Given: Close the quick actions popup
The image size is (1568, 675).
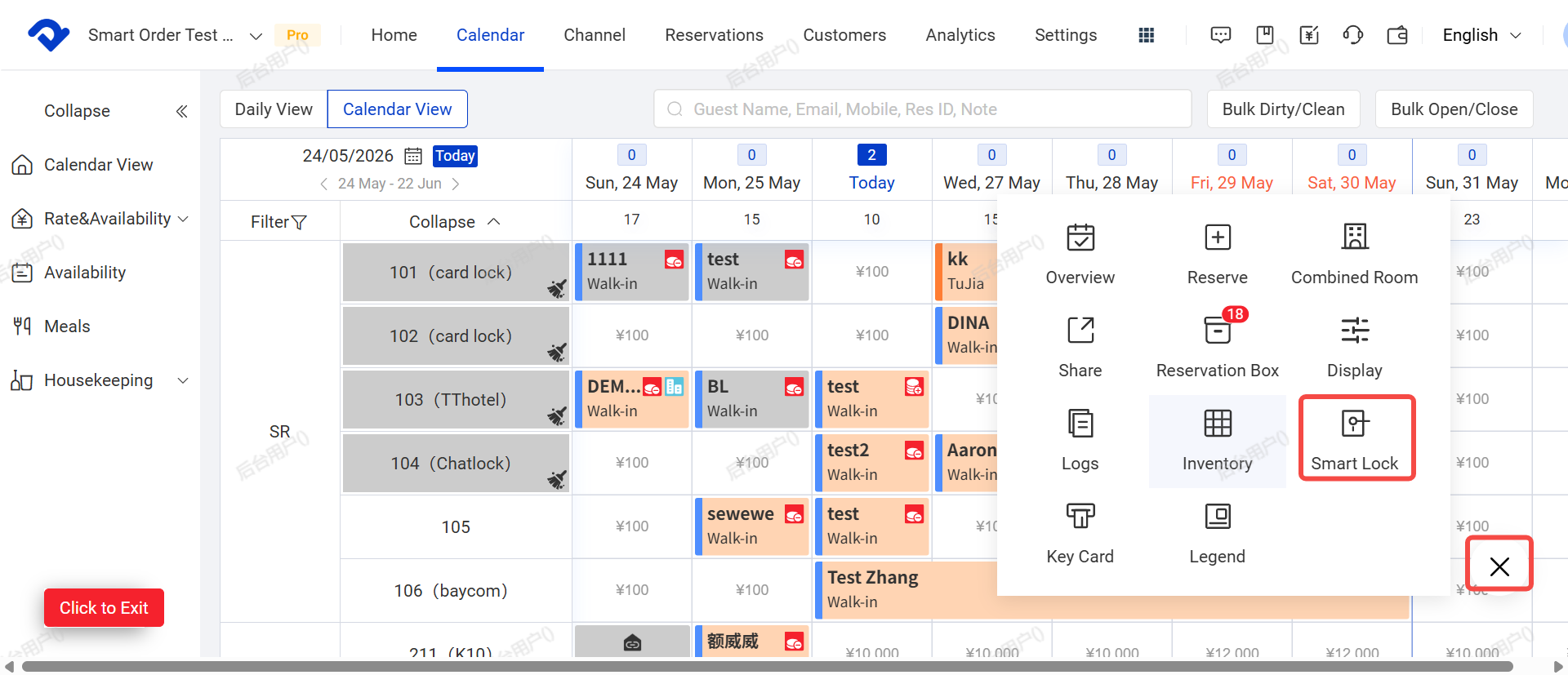Looking at the screenshot, I should pyautogui.click(x=1499, y=566).
